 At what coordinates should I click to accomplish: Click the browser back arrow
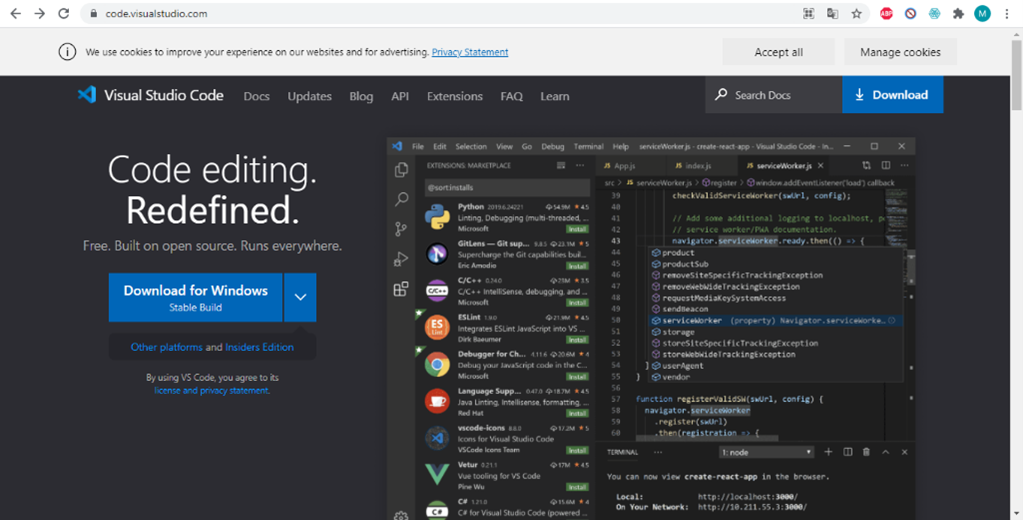click(x=16, y=13)
